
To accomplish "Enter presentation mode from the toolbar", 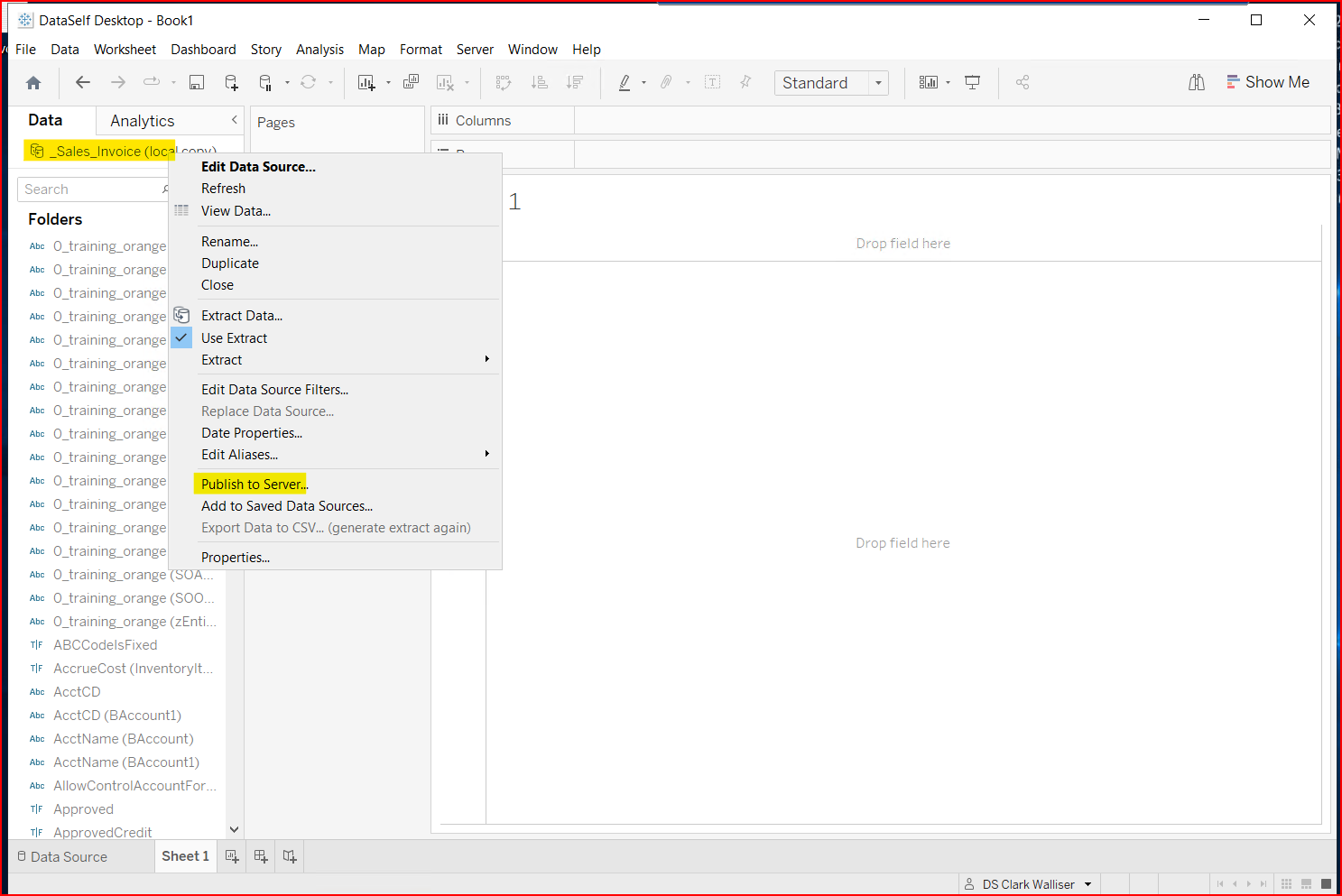I will [x=972, y=82].
